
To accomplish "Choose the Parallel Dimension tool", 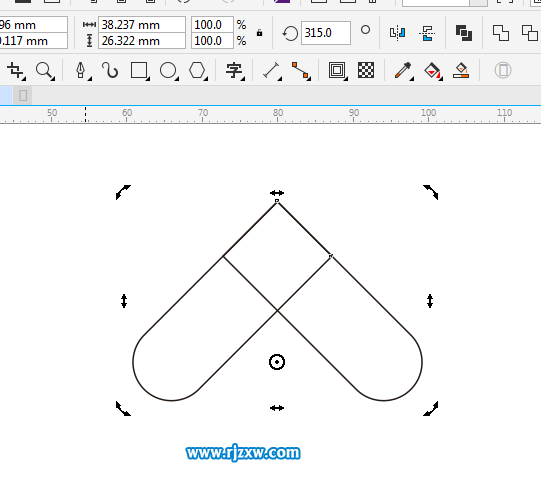I will (x=271, y=70).
